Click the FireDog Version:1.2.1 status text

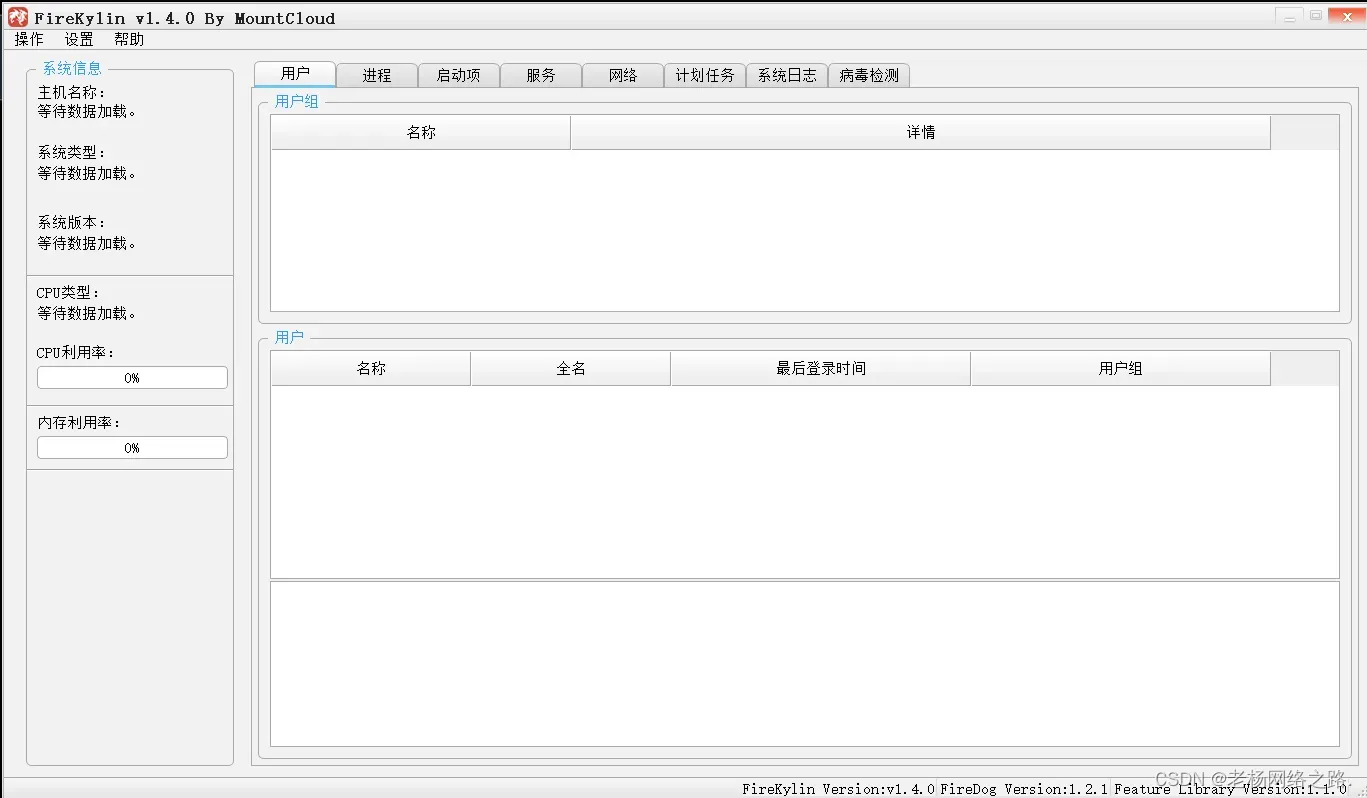tap(1024, 789)
